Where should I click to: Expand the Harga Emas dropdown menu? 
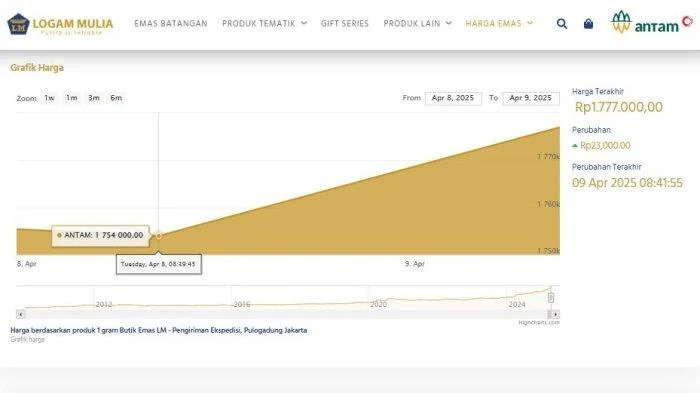[499, 24]
